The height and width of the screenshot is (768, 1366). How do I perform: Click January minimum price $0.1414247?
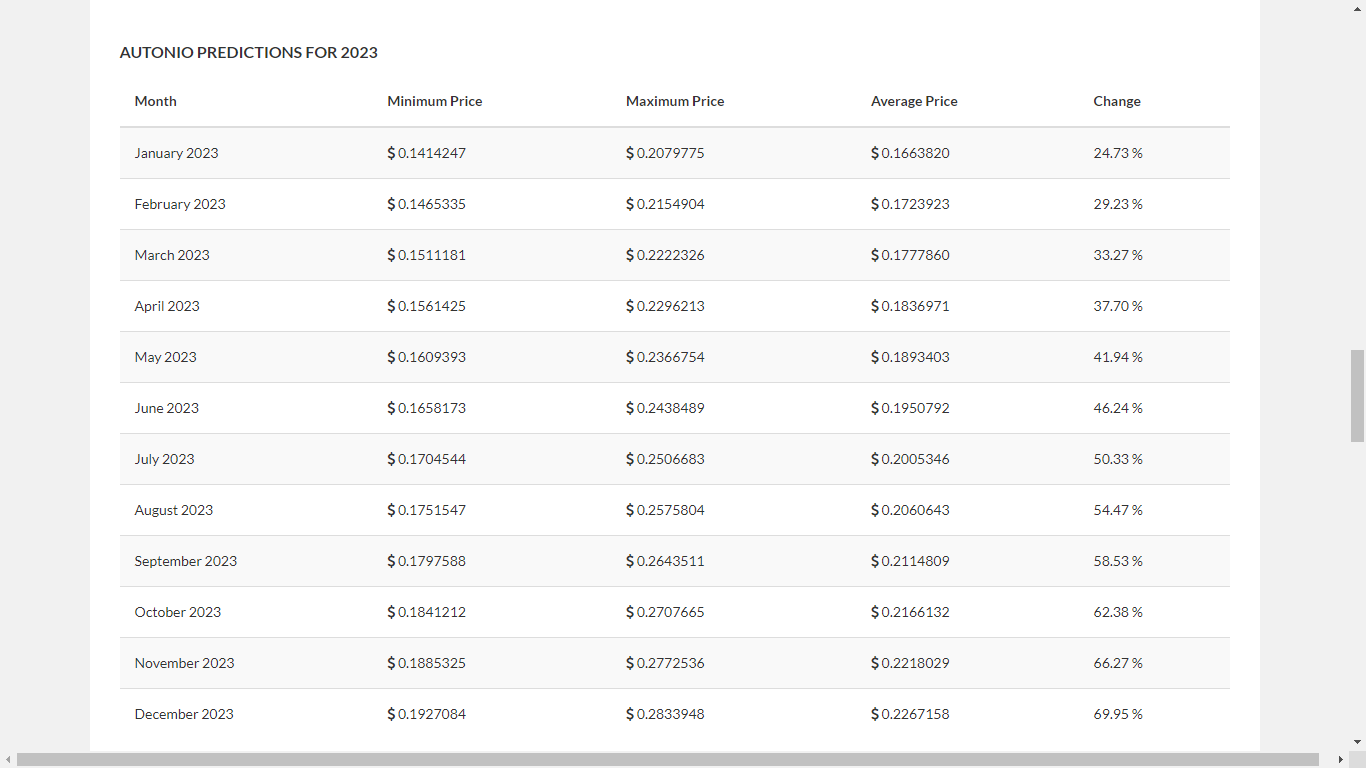pos(427,153)
